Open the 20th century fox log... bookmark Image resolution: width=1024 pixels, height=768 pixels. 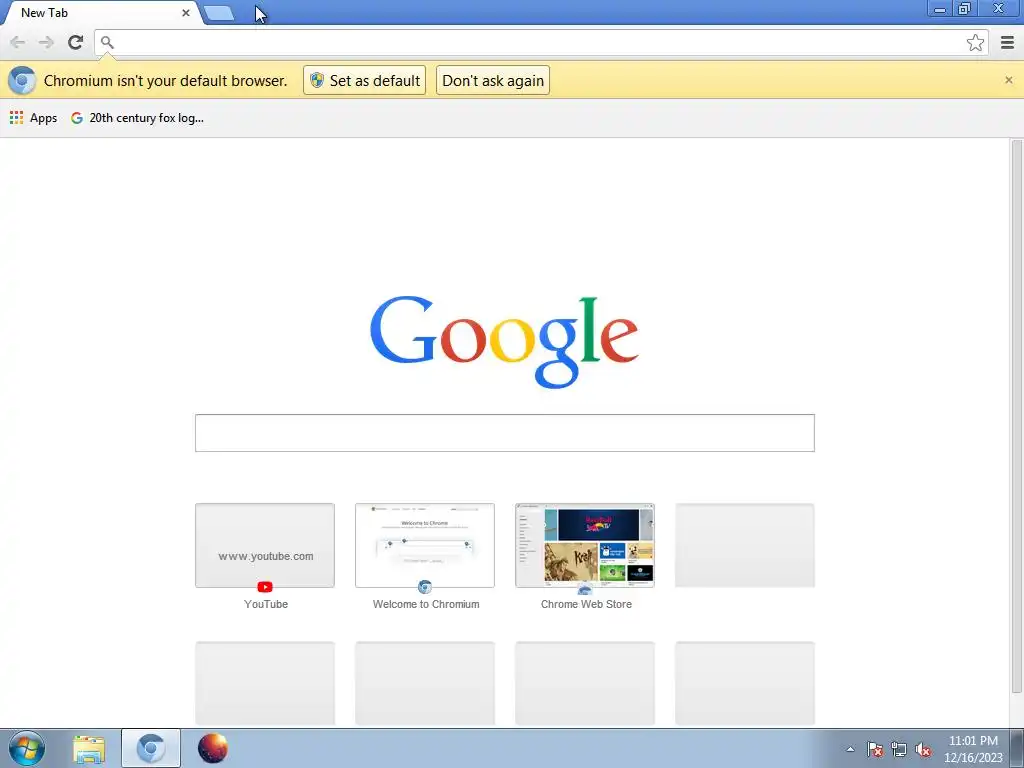coord(137,118)
